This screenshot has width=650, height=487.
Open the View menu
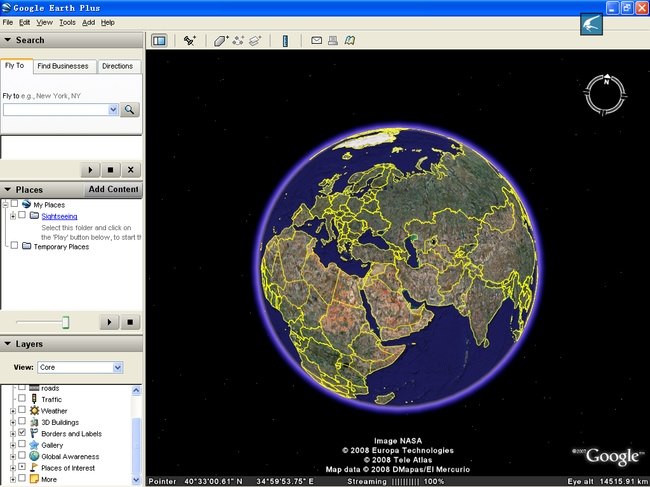44,22
